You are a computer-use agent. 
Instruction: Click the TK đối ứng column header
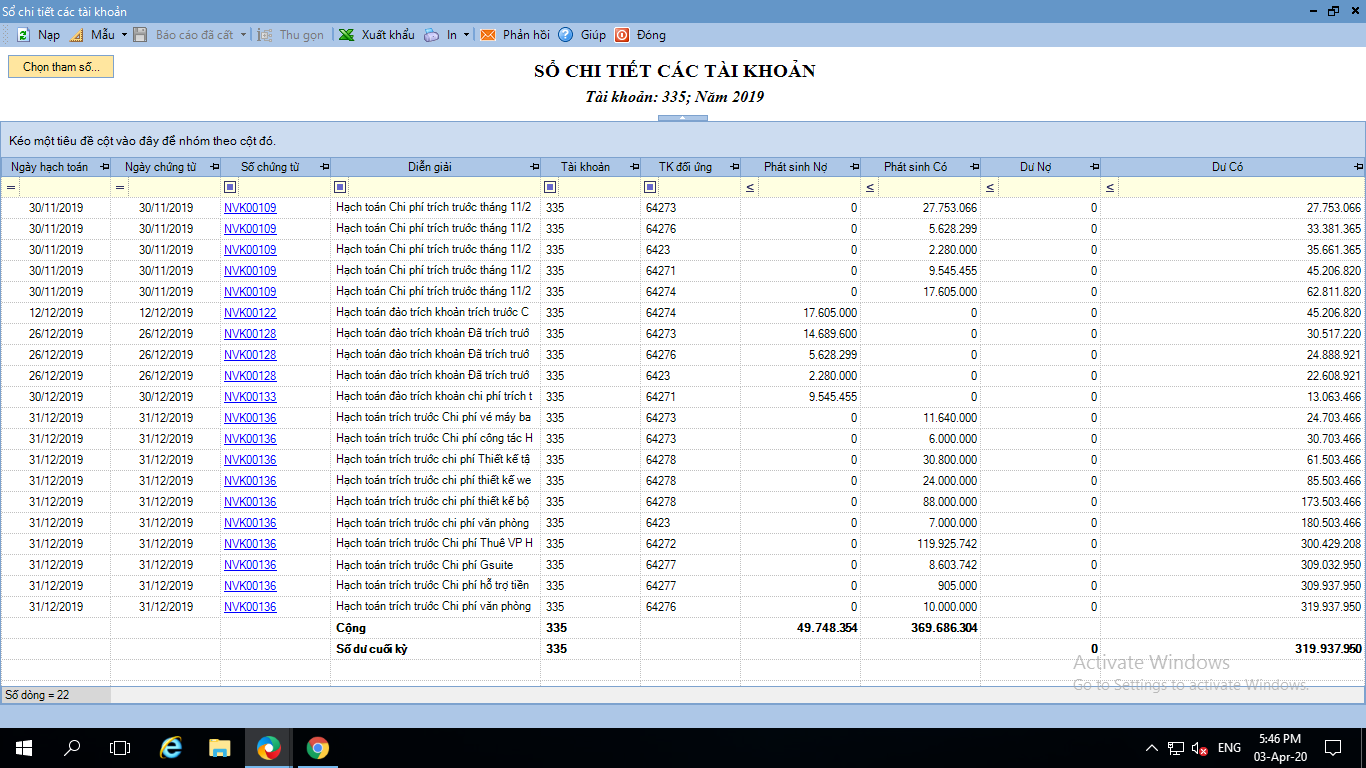pyautogui.click(x=684, y=167)
